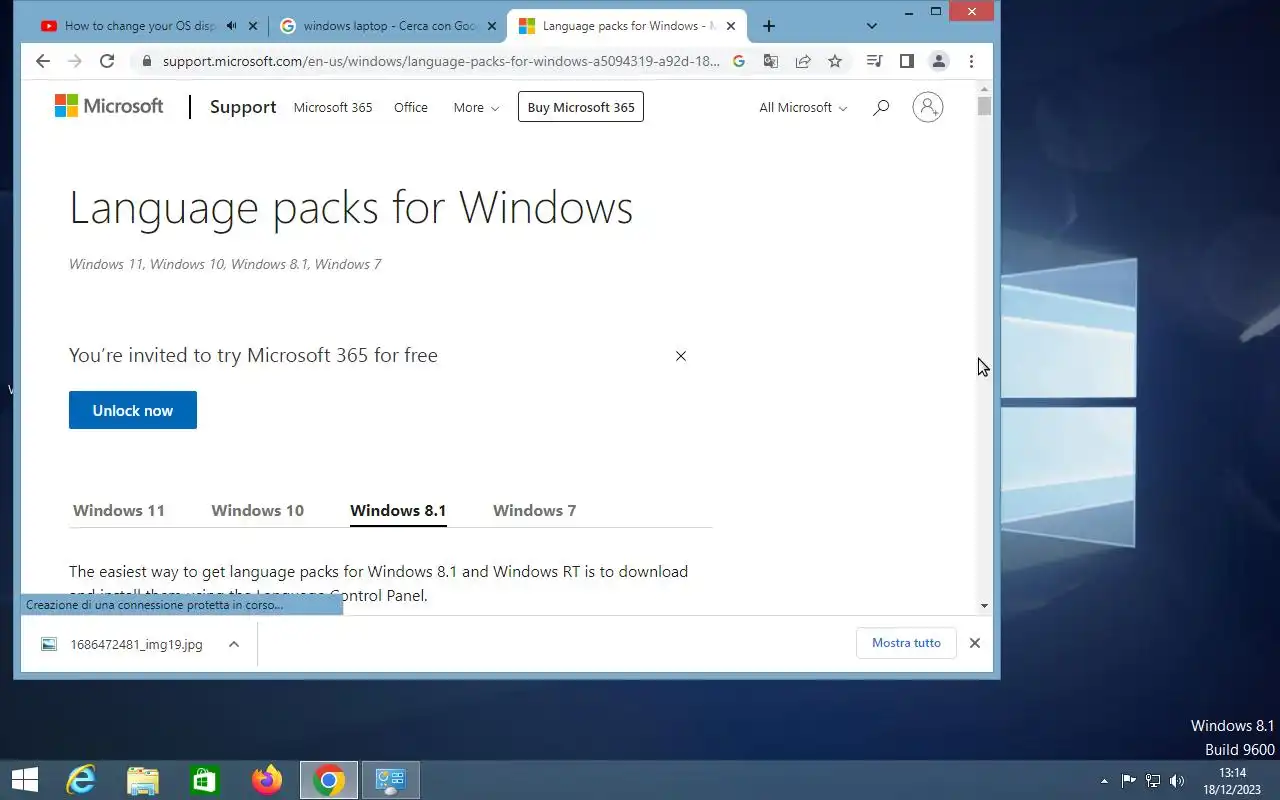Open File Explorer from taskbar
The image size is (1280, 800).
click(x=143, y=780)
